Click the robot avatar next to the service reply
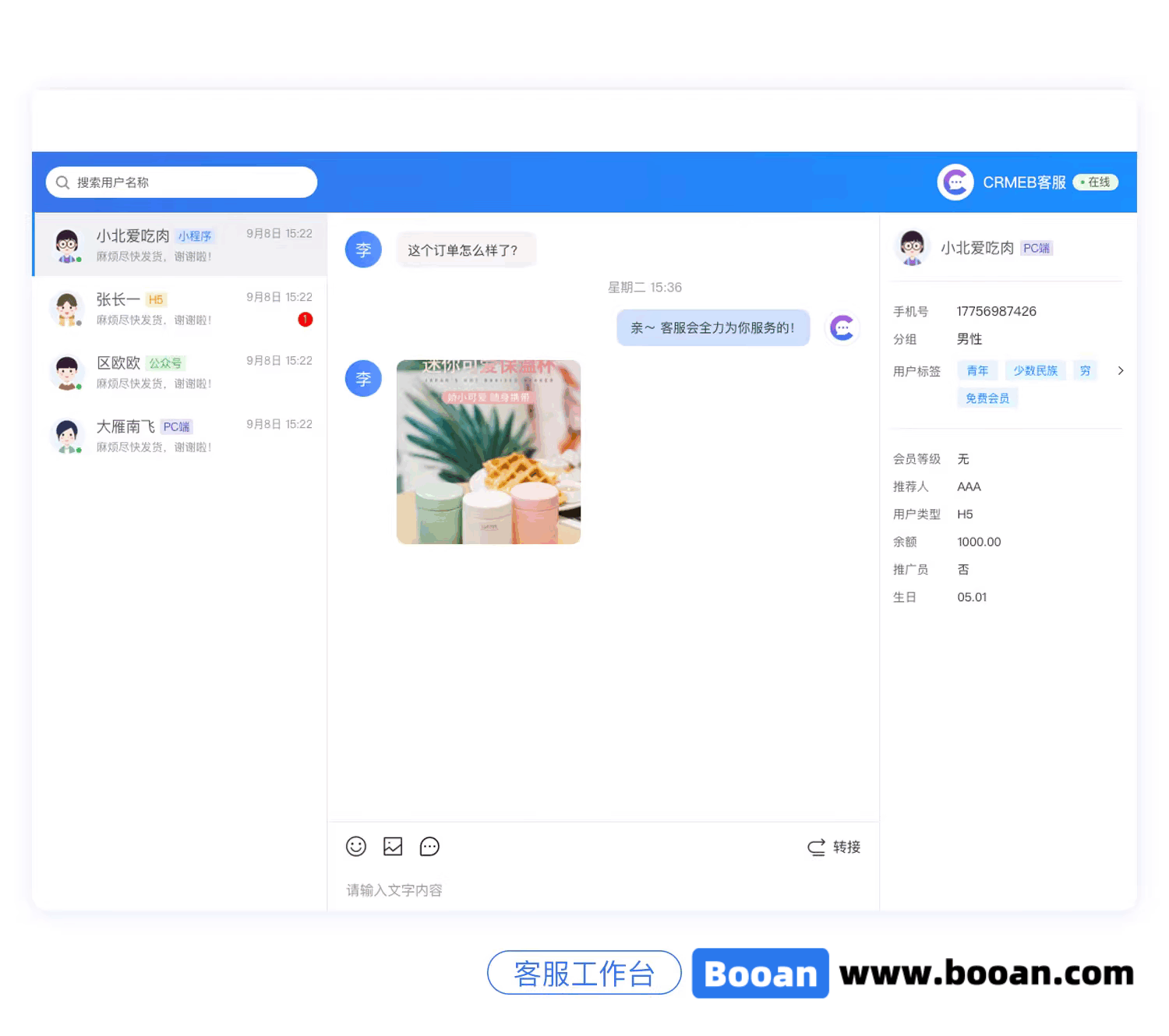This screenshot has height=1036, width=1169. (x=842, y=327)
